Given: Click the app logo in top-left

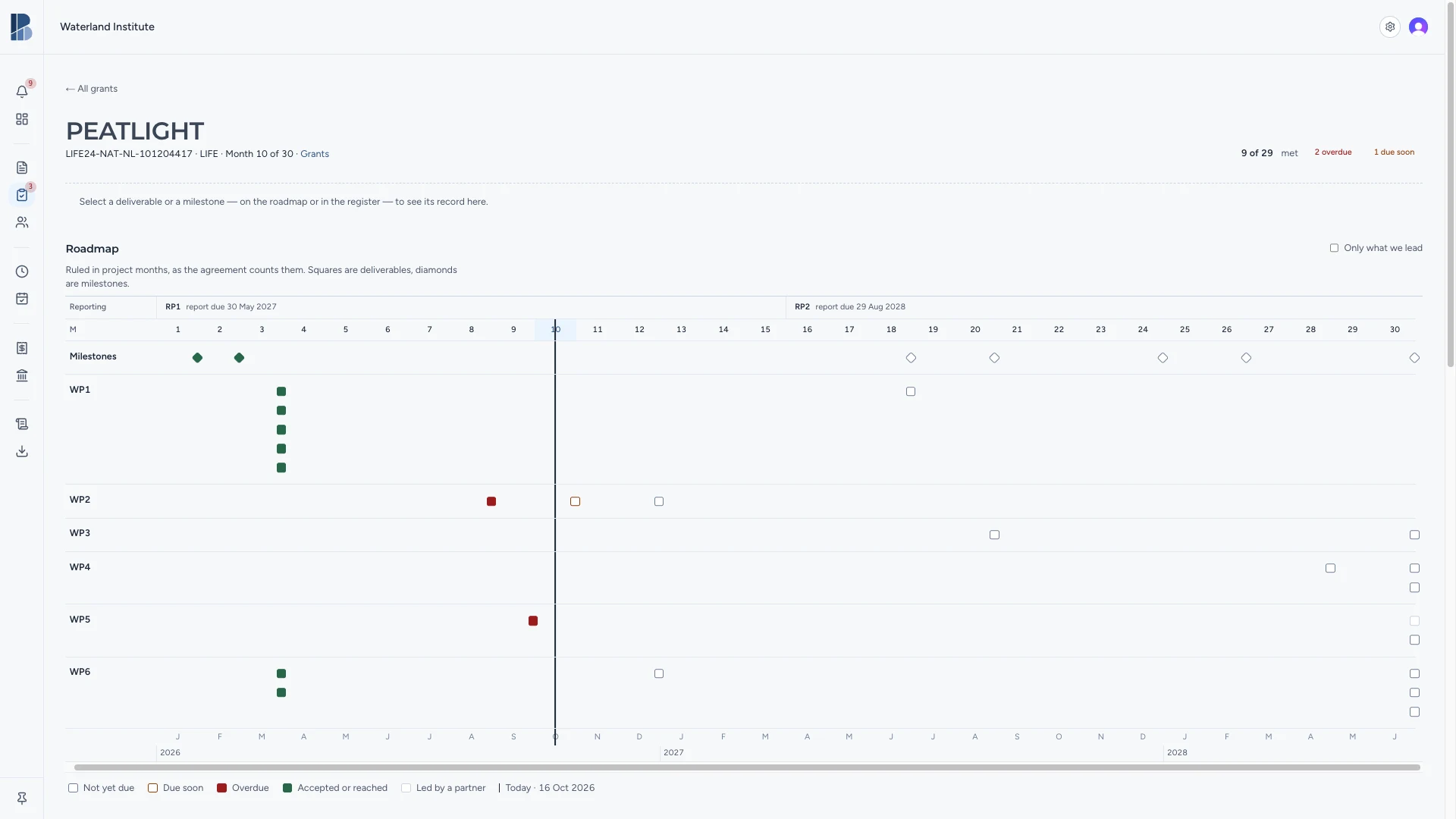Looking at the screenshot, I should tap(21, 27).
